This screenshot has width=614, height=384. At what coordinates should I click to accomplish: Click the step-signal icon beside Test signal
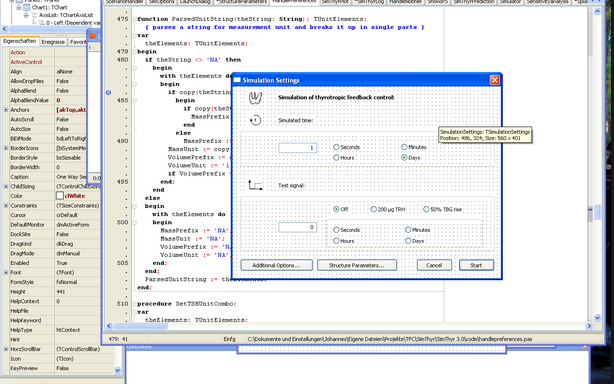(x=255, y=185)
